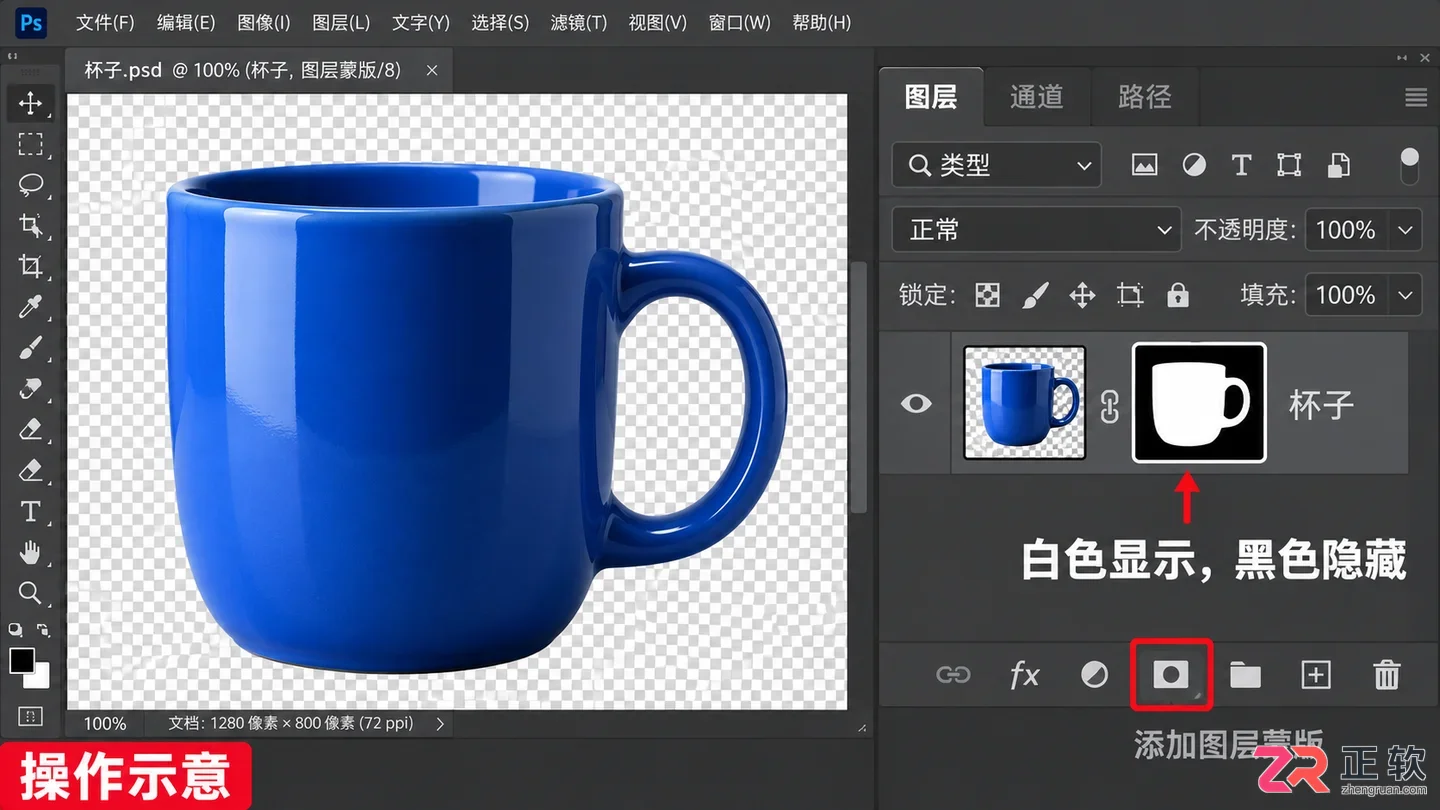Select the Hand tool
1440x810 pixels.
[x=30, y=552]
